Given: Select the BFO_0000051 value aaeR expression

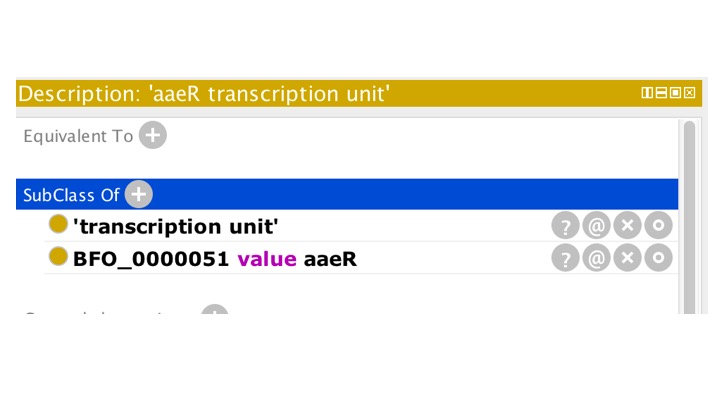Looking at the screenshot, I should (215, 259).
